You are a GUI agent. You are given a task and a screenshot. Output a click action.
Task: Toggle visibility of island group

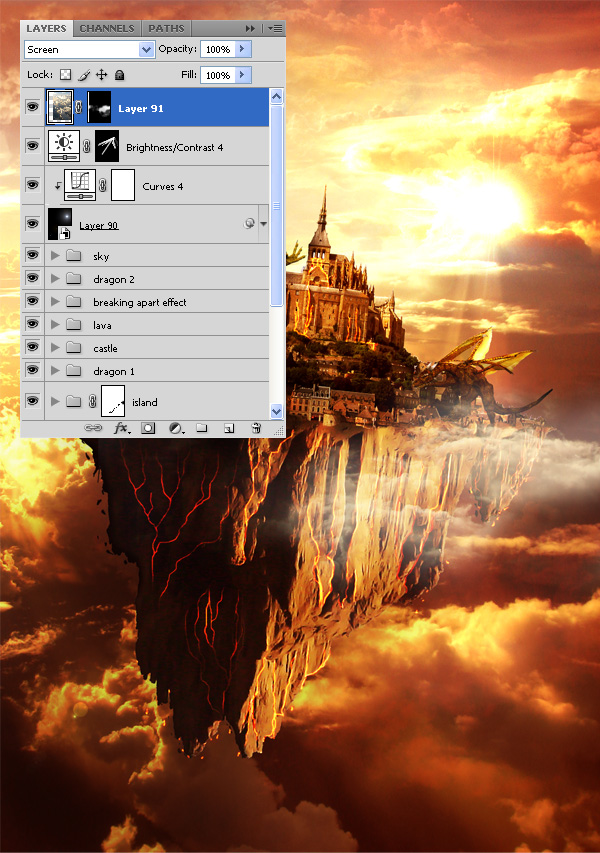click(33, 401)
